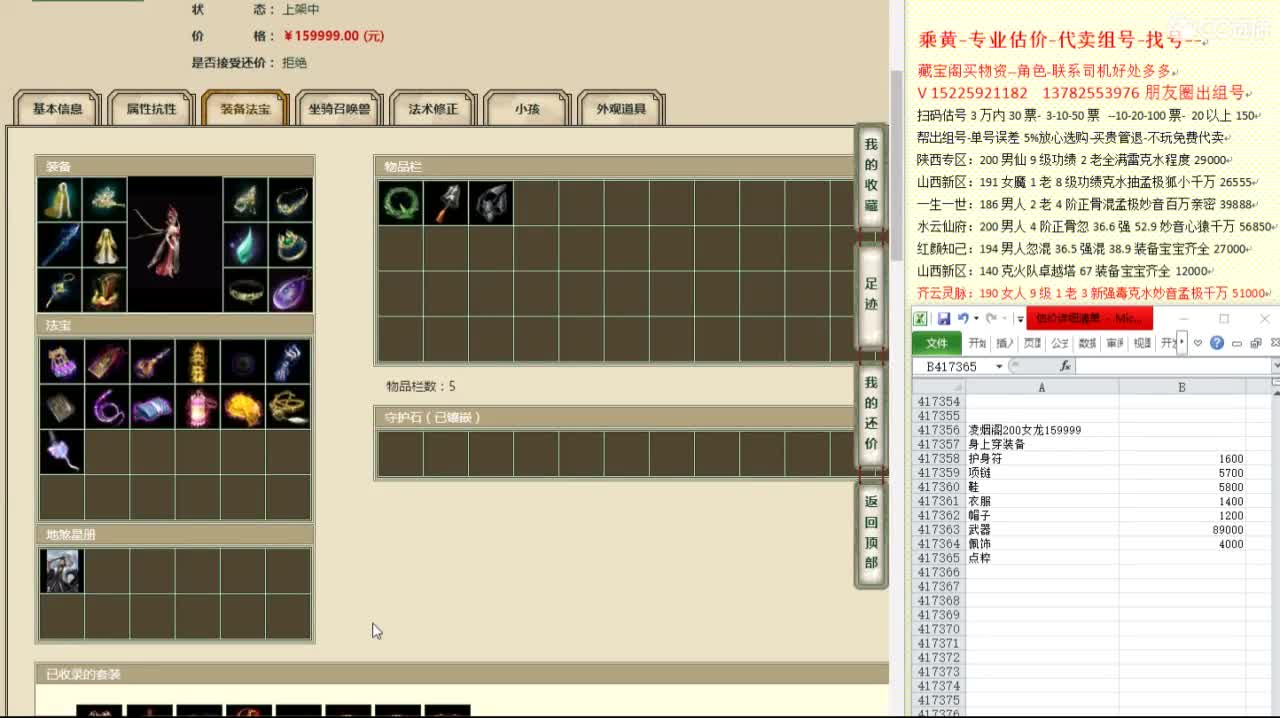View the pink lantern 法宝
The image size is (1280, 718).
(x=197, y=407)
